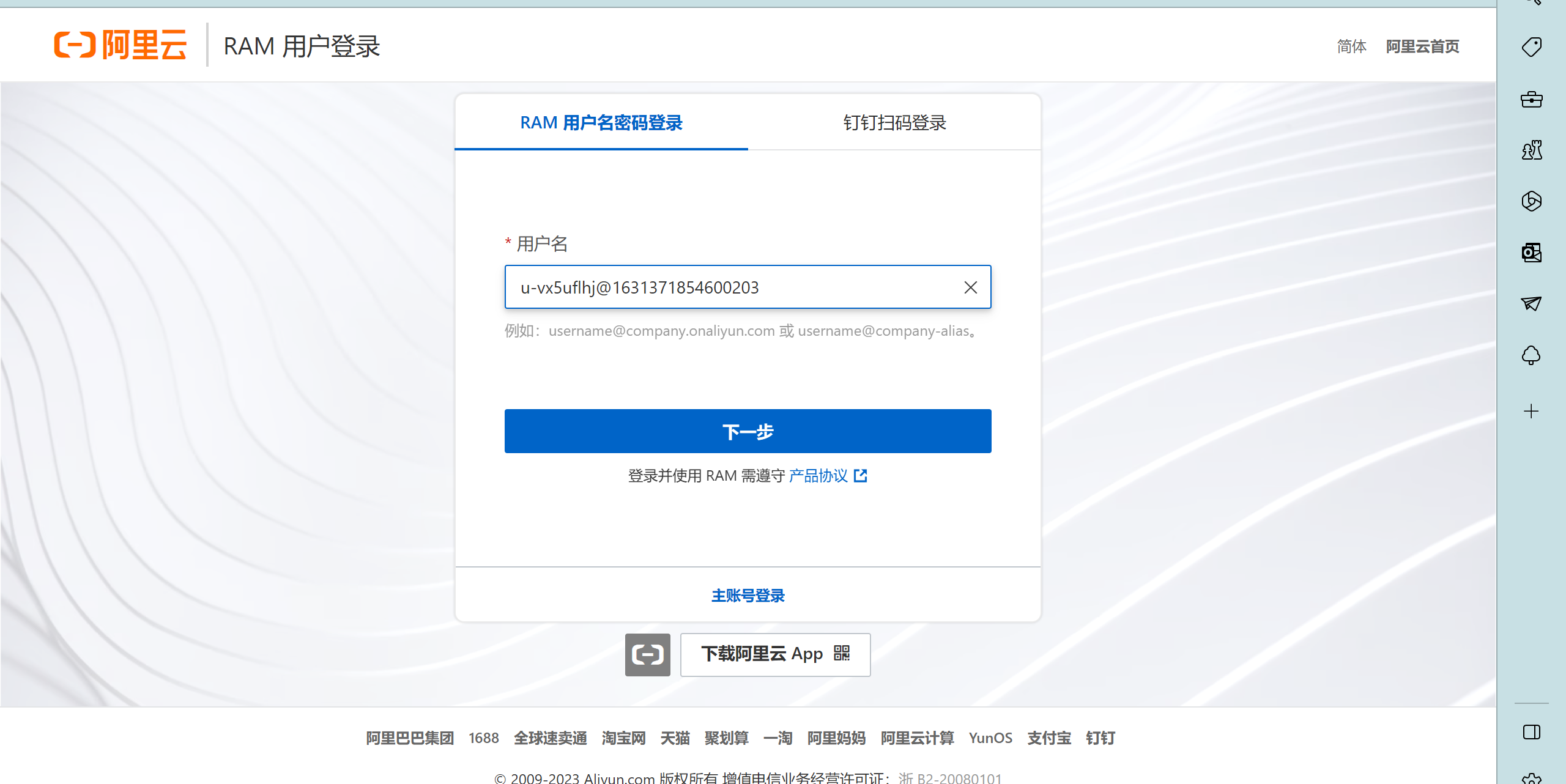Viewport: 1566px width, 784px height.
Task: Click the external link icon after 产品协议
Action: tap(861, 475)
